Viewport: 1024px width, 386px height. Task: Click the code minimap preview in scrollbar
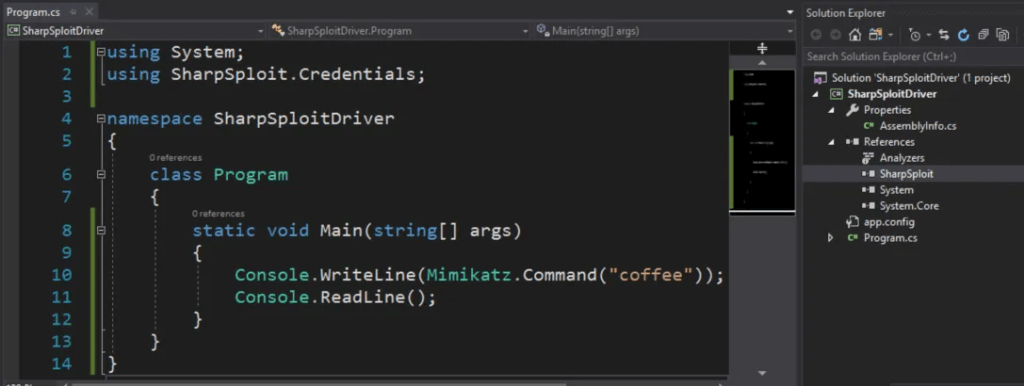tap(761, 140)
